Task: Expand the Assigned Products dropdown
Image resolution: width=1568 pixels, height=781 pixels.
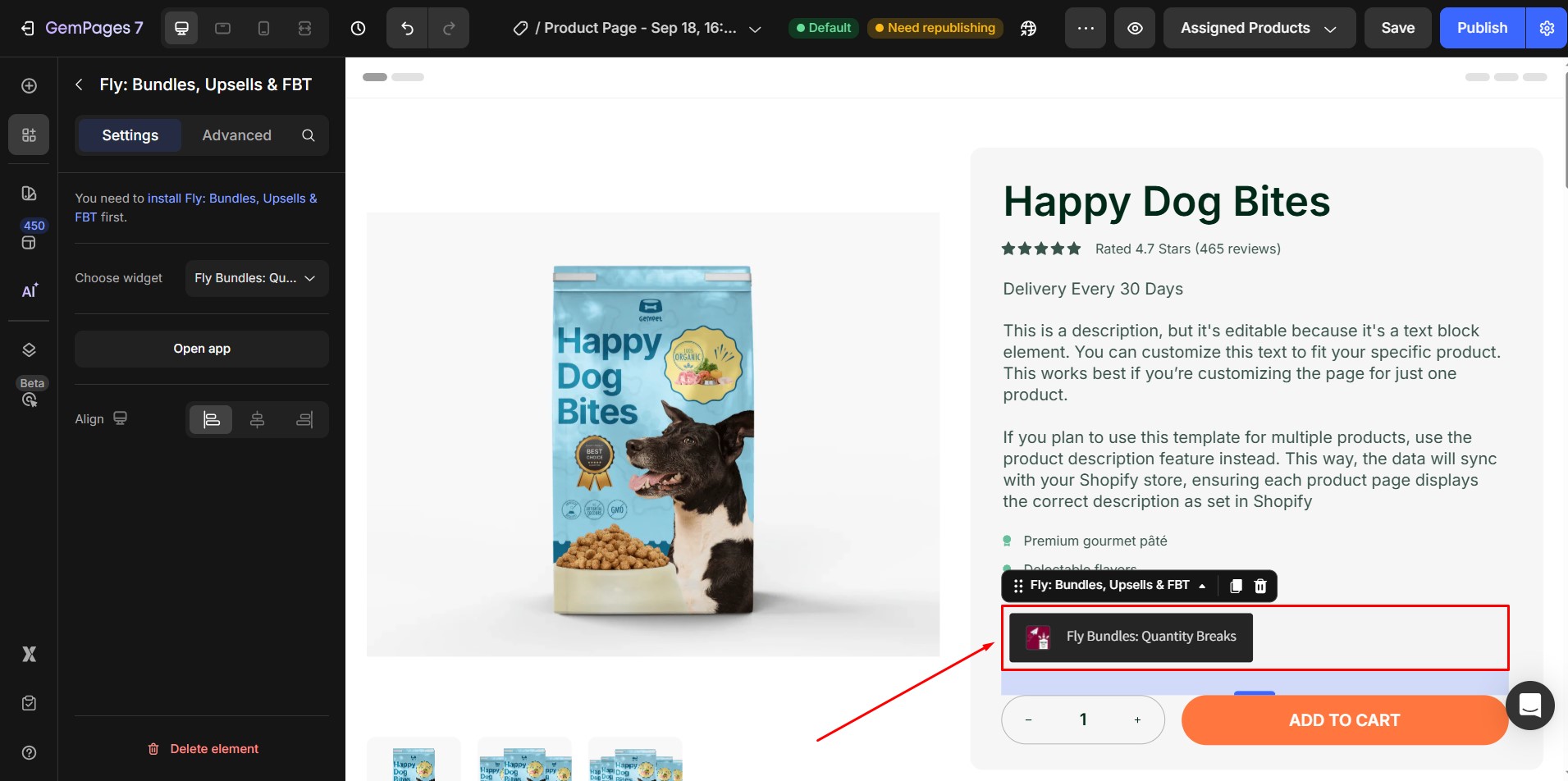Action: 1259,29
